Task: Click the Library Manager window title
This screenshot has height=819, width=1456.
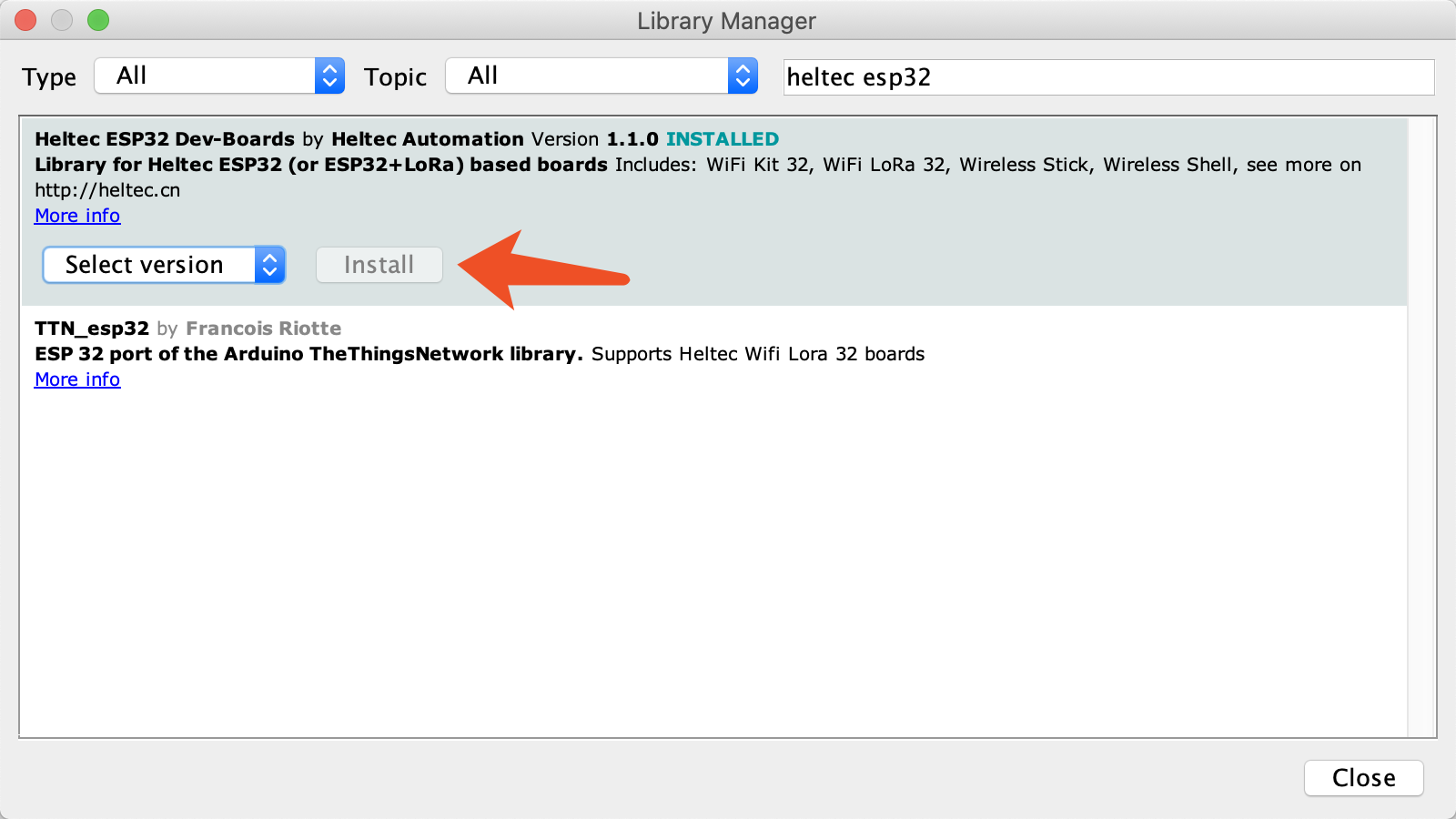Action: pyautogui.click(x=726, y=21)
